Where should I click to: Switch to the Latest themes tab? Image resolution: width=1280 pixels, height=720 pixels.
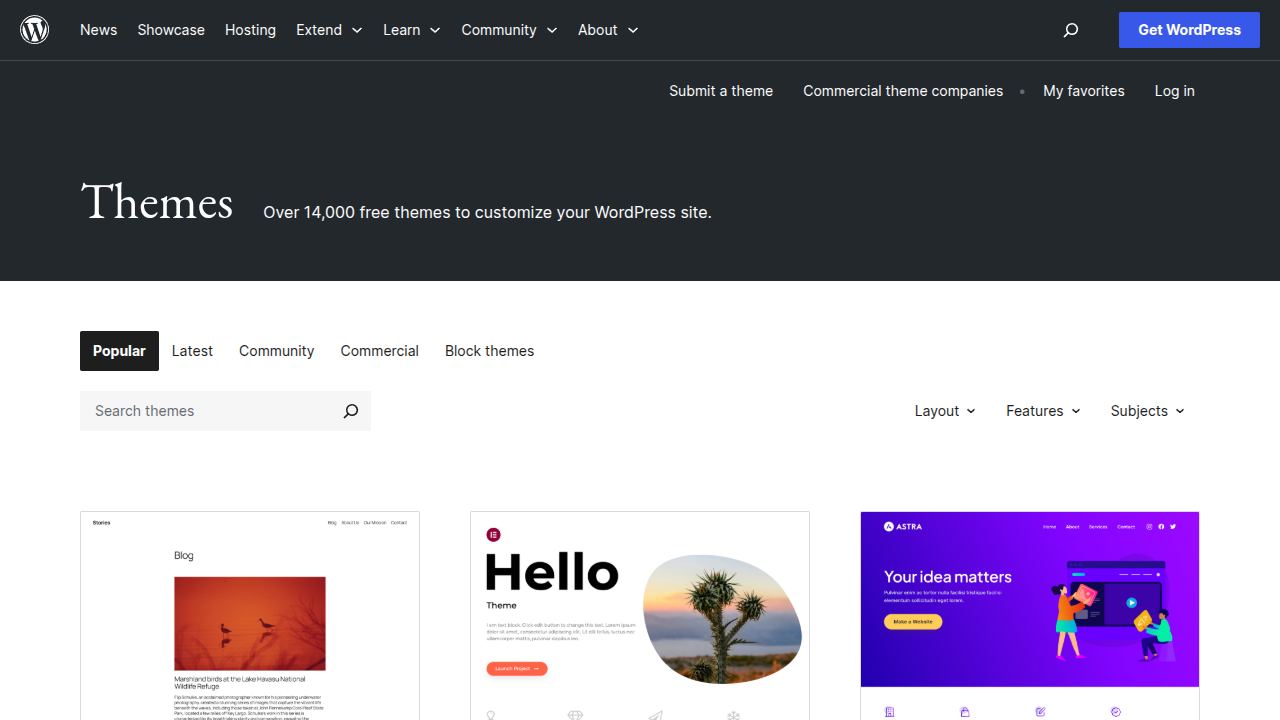[x=192, y=351]
